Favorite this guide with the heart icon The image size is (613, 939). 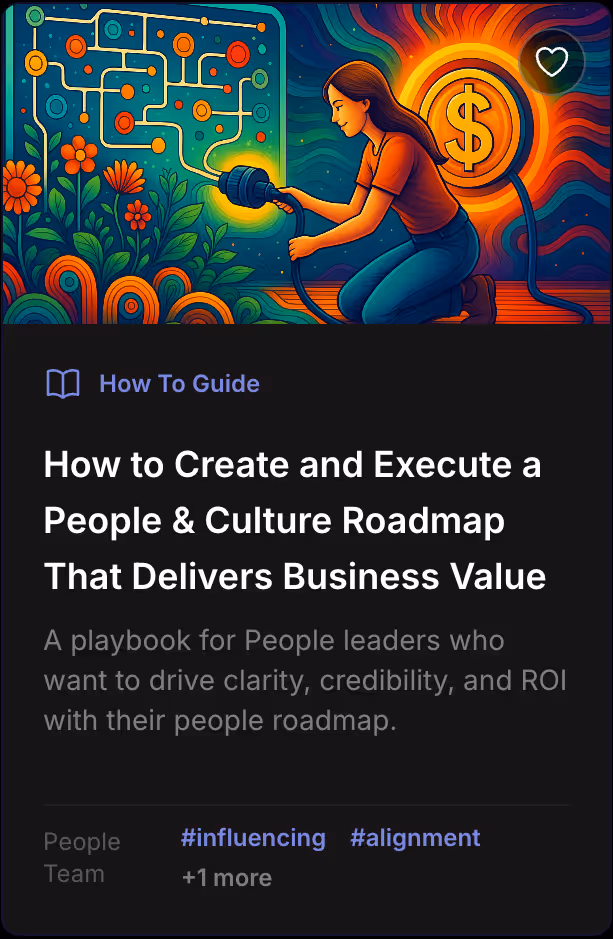tap(551, 61)
